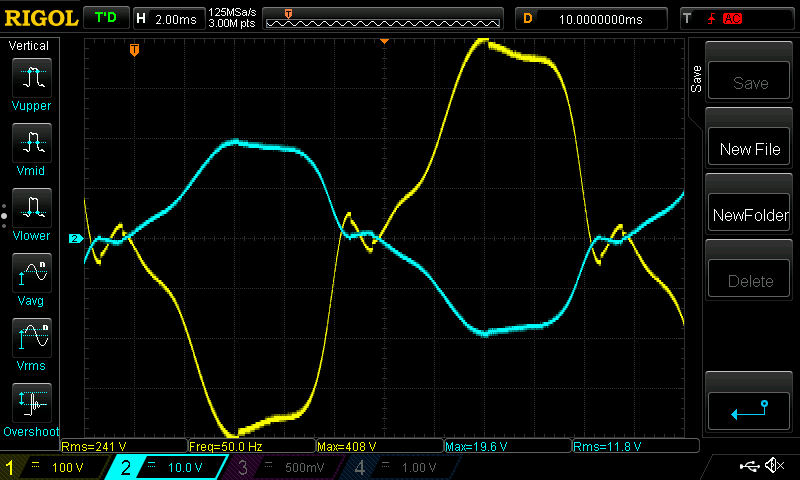Click the muted speaker sound icon
The width and height of the screenshot is (800, 480).
(774, 465)
